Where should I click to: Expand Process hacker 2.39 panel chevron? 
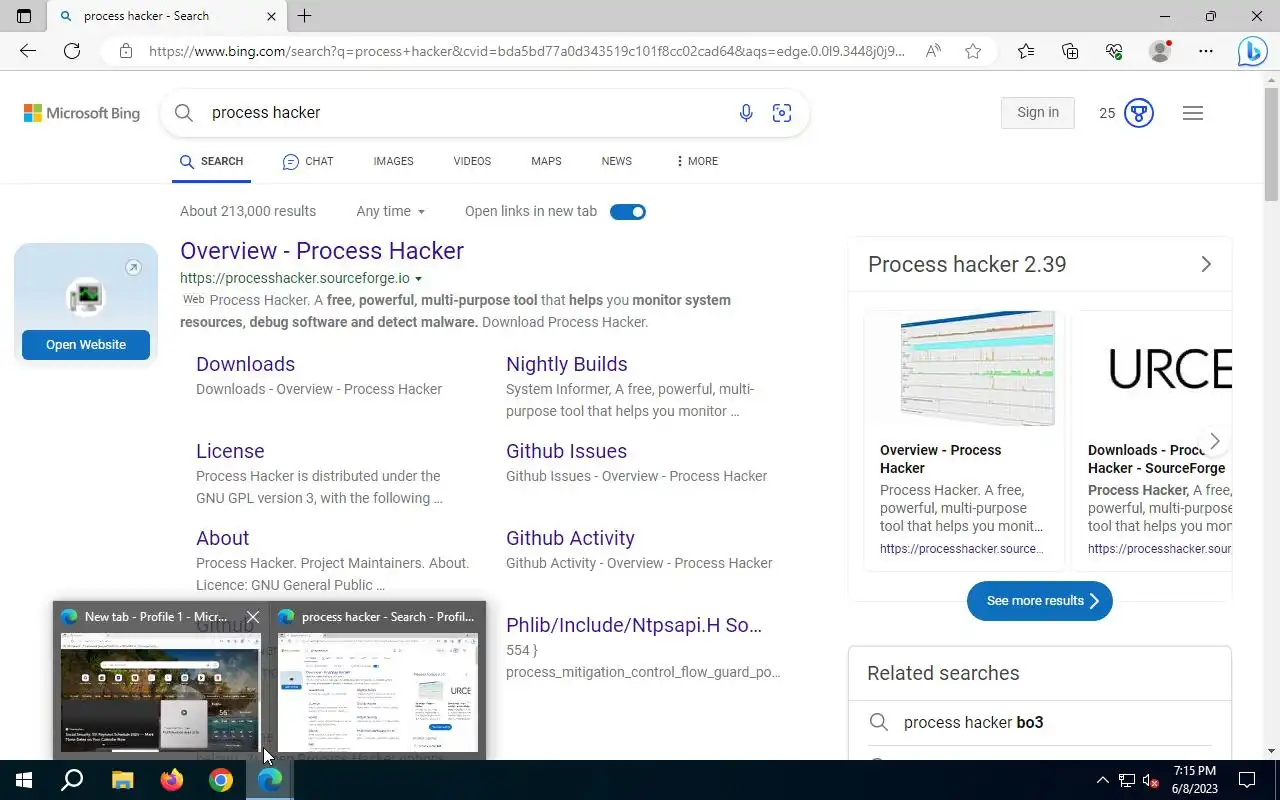(1206, 264)
